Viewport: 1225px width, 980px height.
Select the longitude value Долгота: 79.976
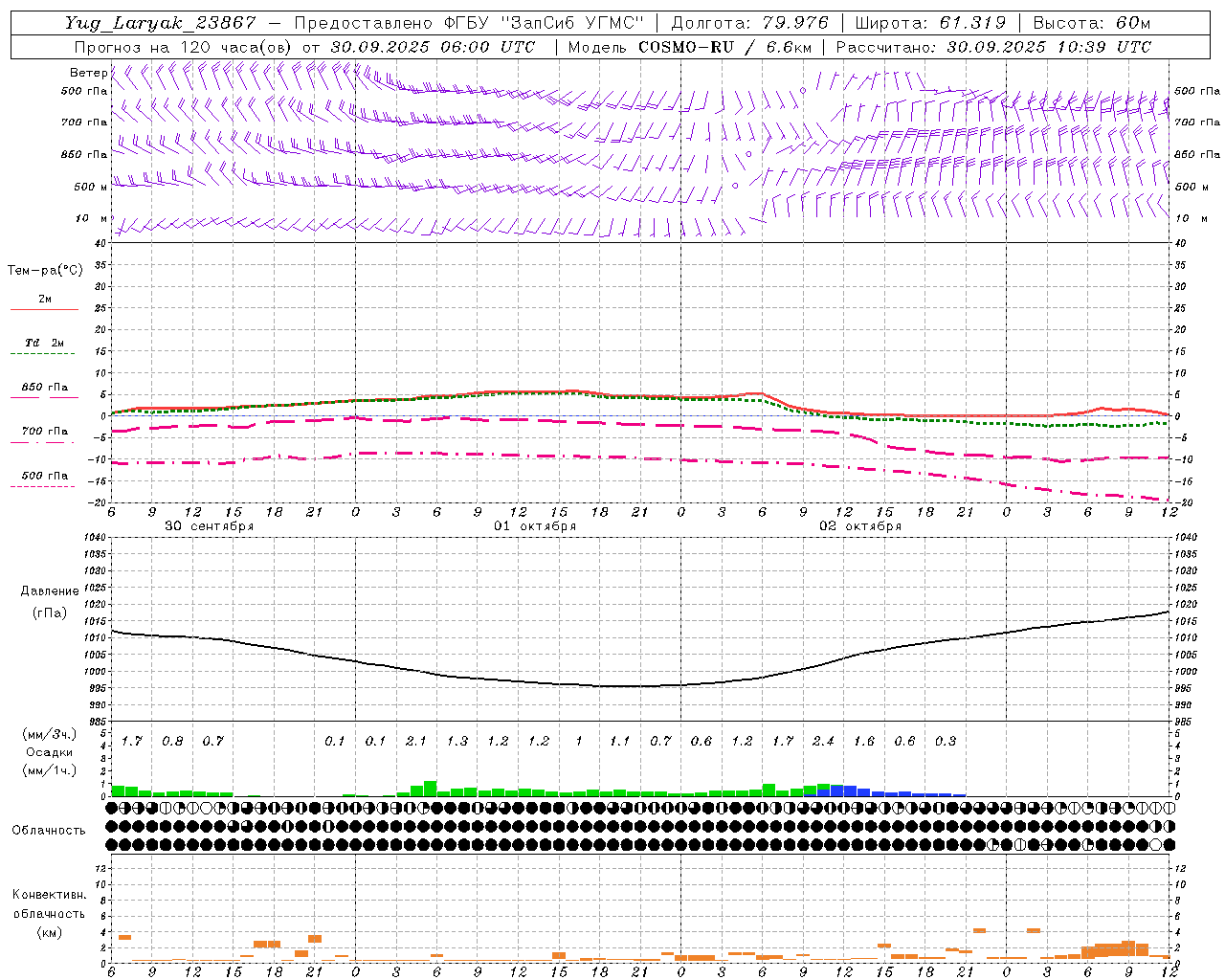750,23
